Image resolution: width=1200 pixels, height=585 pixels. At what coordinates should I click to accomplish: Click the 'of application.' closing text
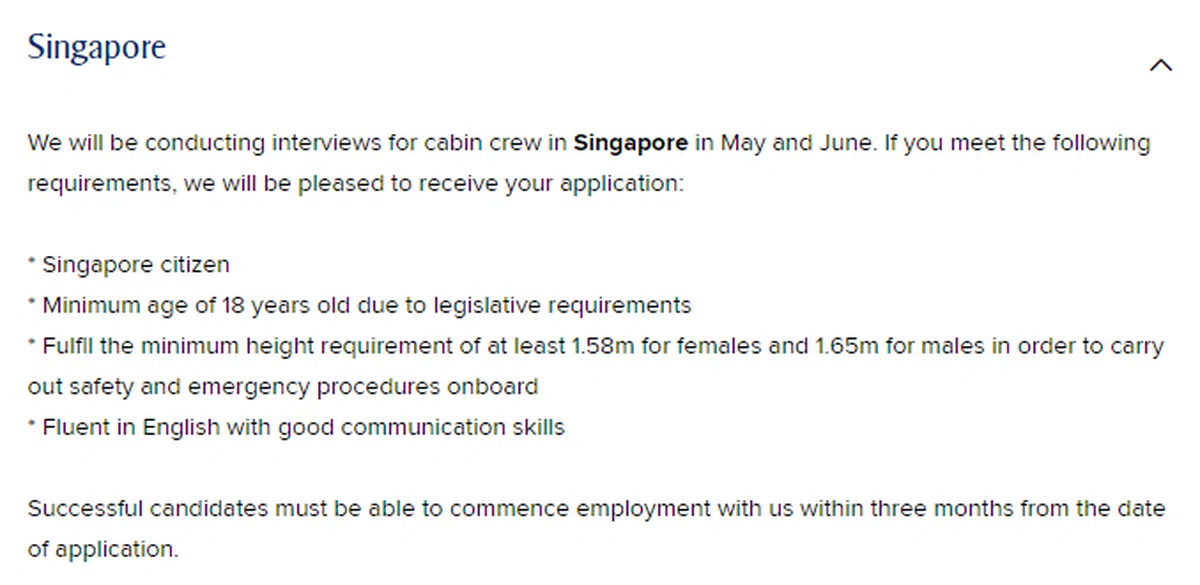point(103,549)
